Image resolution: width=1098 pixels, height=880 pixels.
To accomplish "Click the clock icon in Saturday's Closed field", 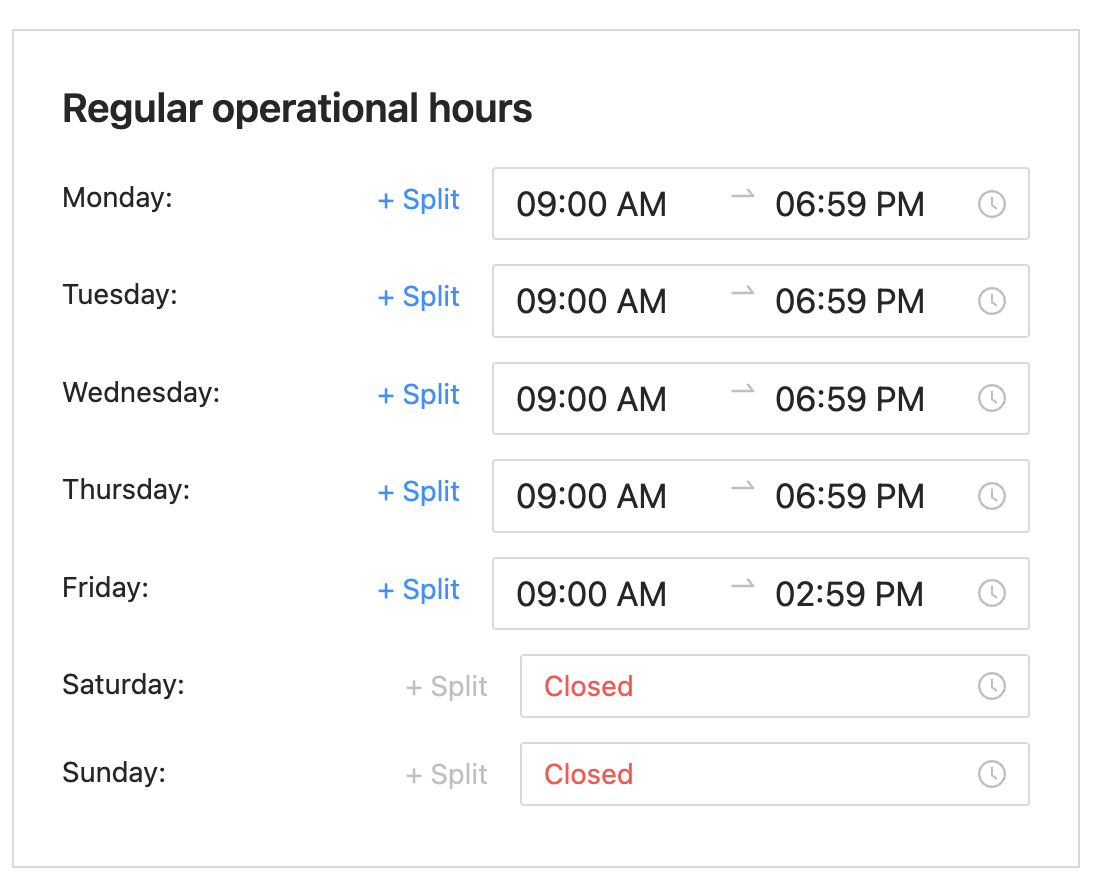I will (992, 686).
